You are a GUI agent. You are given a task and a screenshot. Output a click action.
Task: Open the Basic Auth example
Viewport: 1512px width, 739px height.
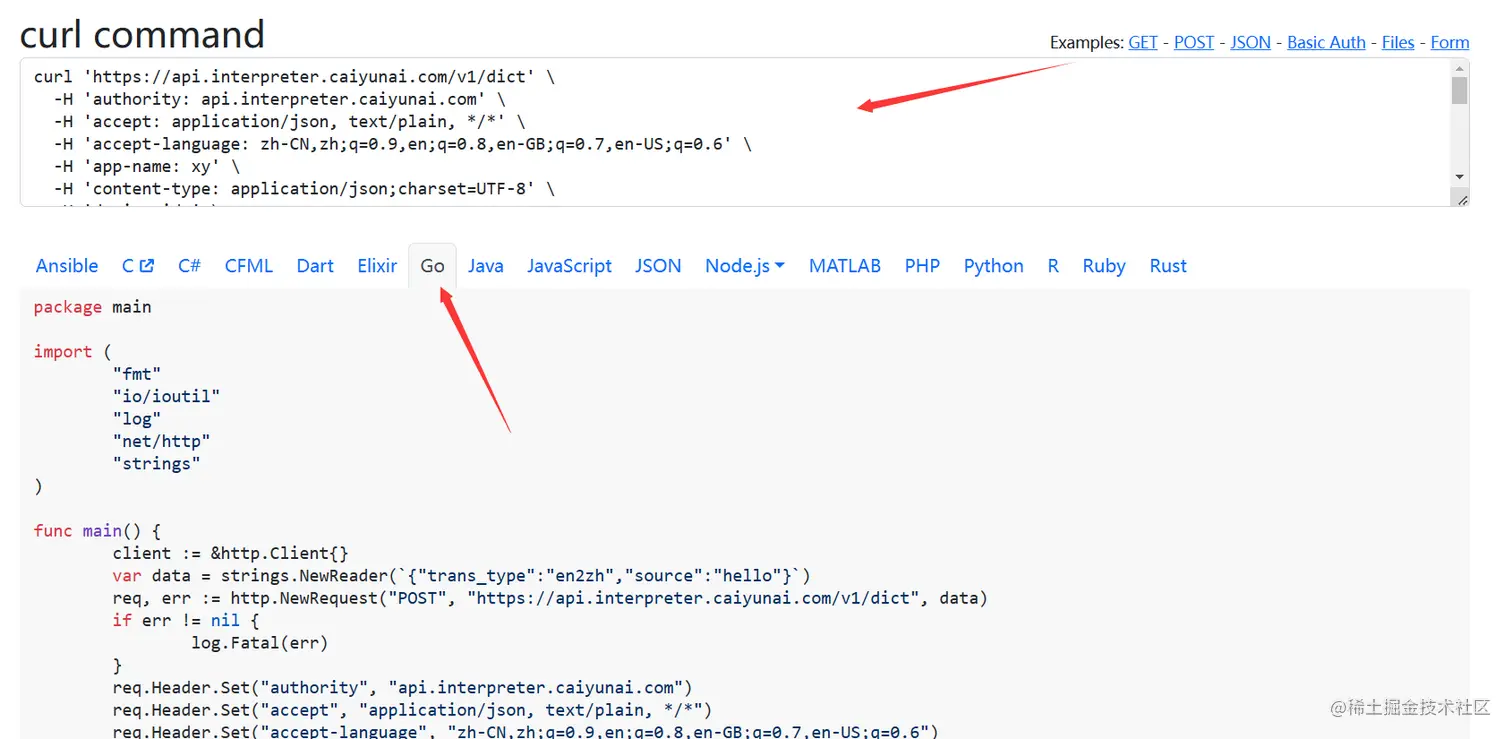1326,42
